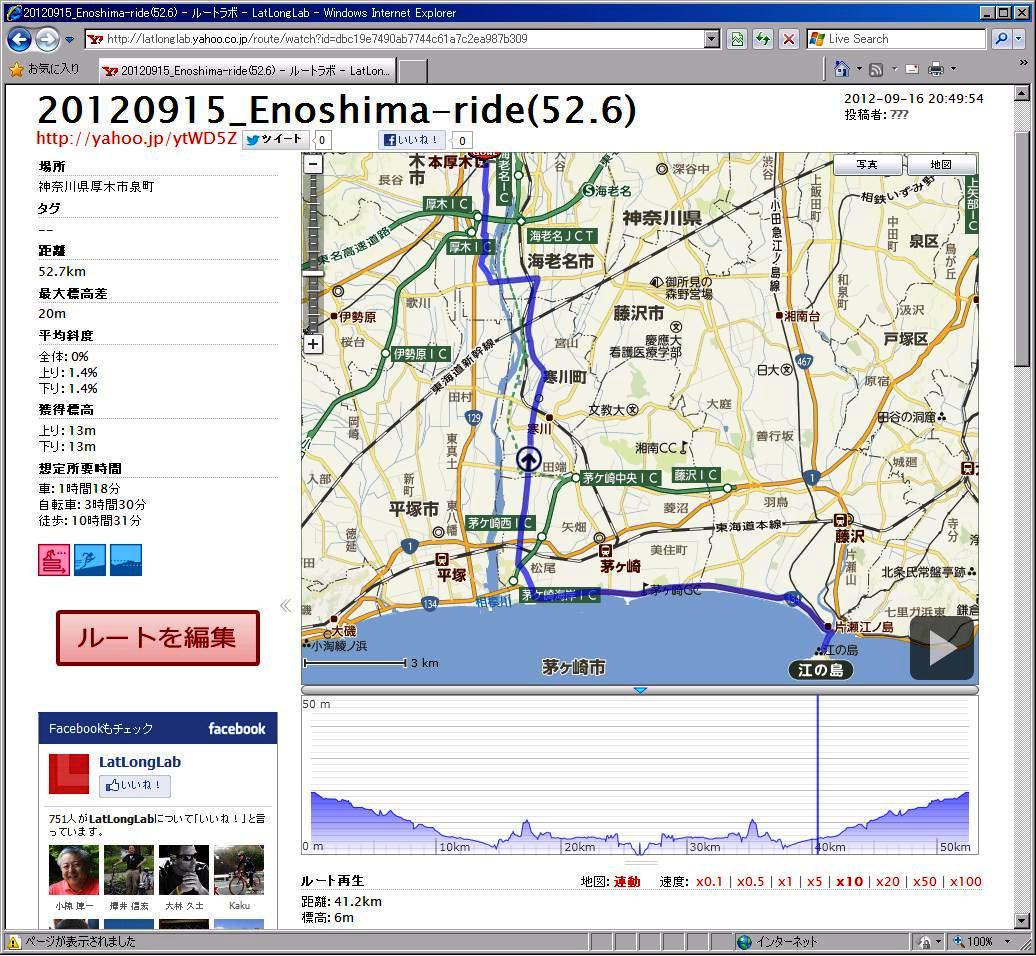
Task: Click the current position arrow marker on map
Action: point(529,459)
